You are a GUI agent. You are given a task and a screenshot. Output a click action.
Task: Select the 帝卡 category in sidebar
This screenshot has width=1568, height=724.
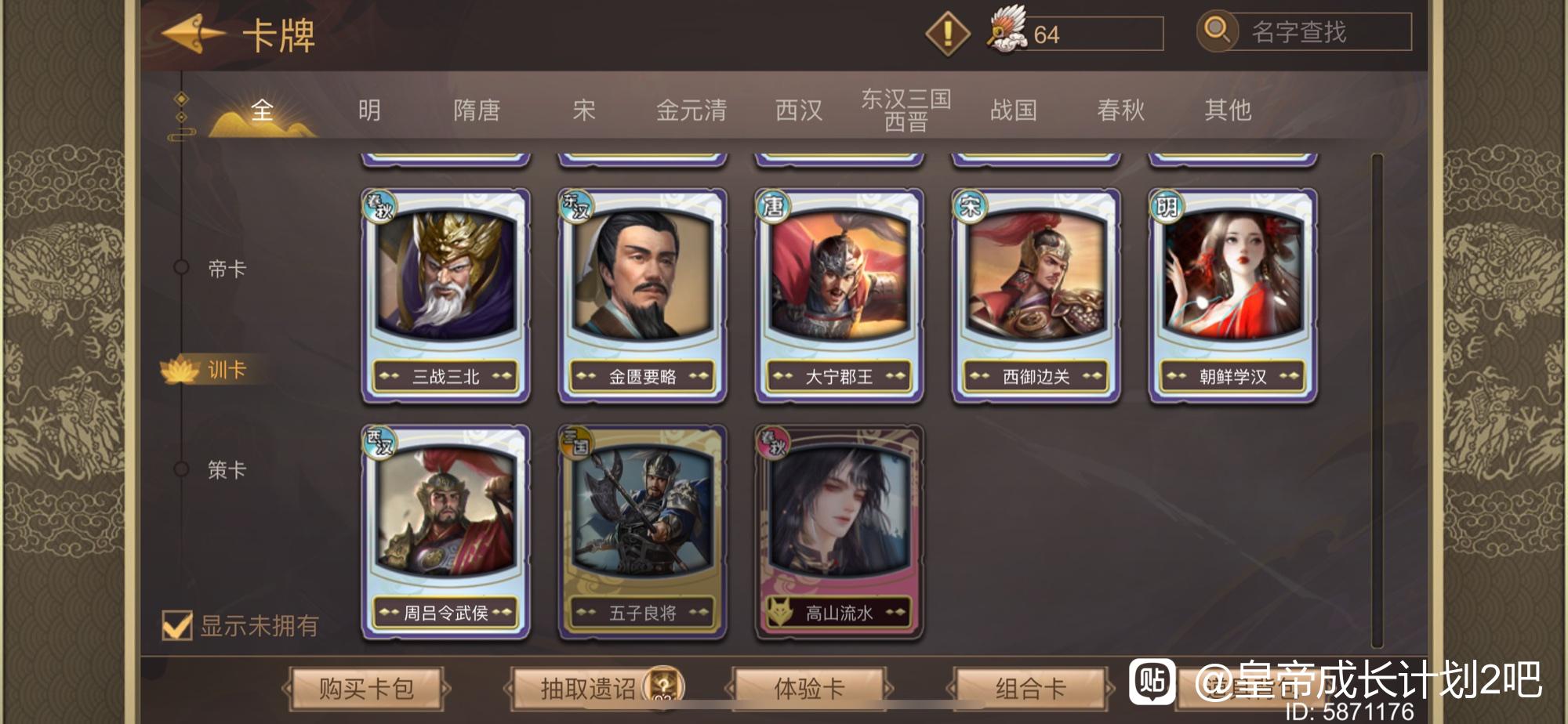coord(227,269)
